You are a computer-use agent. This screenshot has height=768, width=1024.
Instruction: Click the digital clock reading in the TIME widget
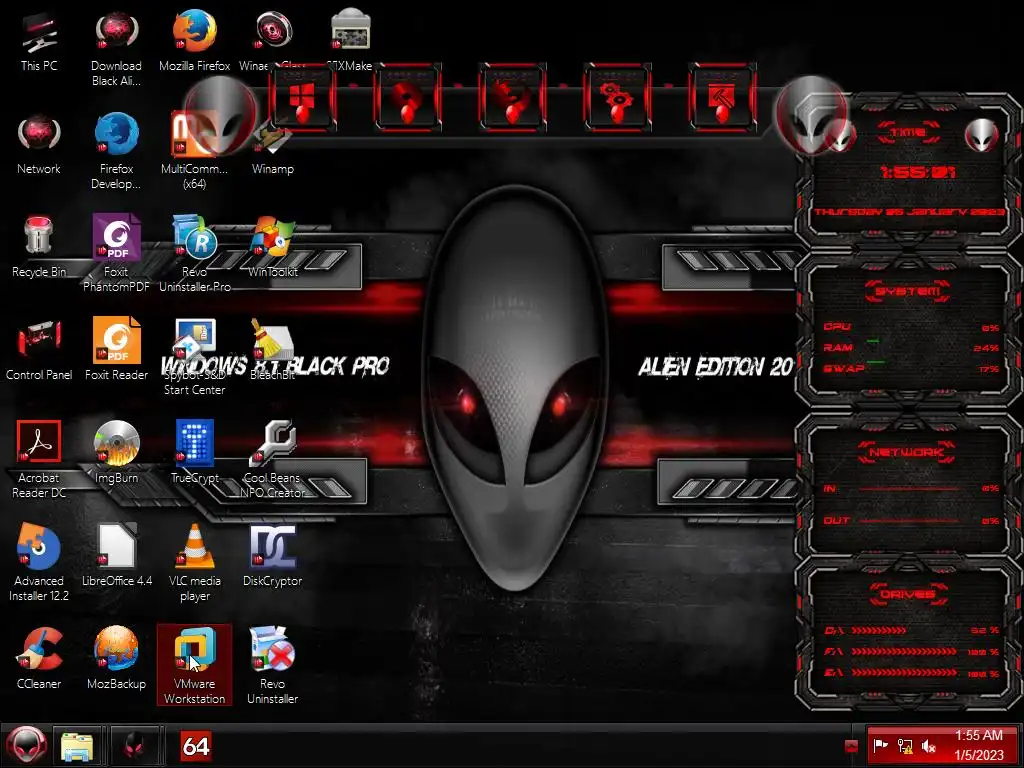917,172
